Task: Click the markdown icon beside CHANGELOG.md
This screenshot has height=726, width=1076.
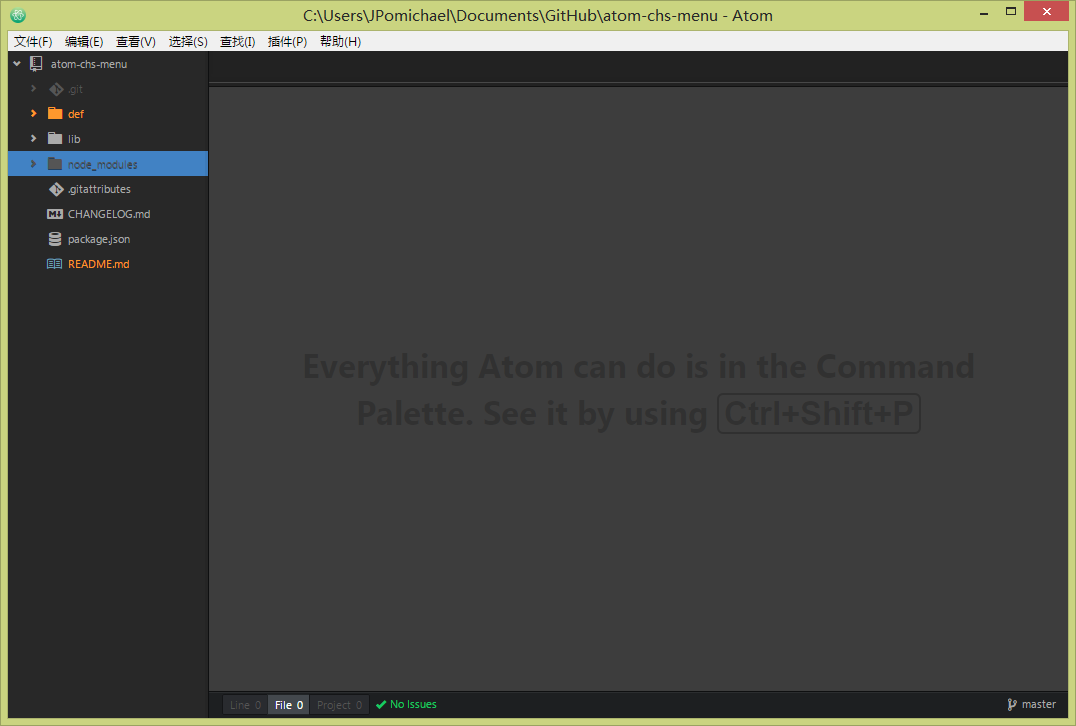Action: (x=55, y=214)
